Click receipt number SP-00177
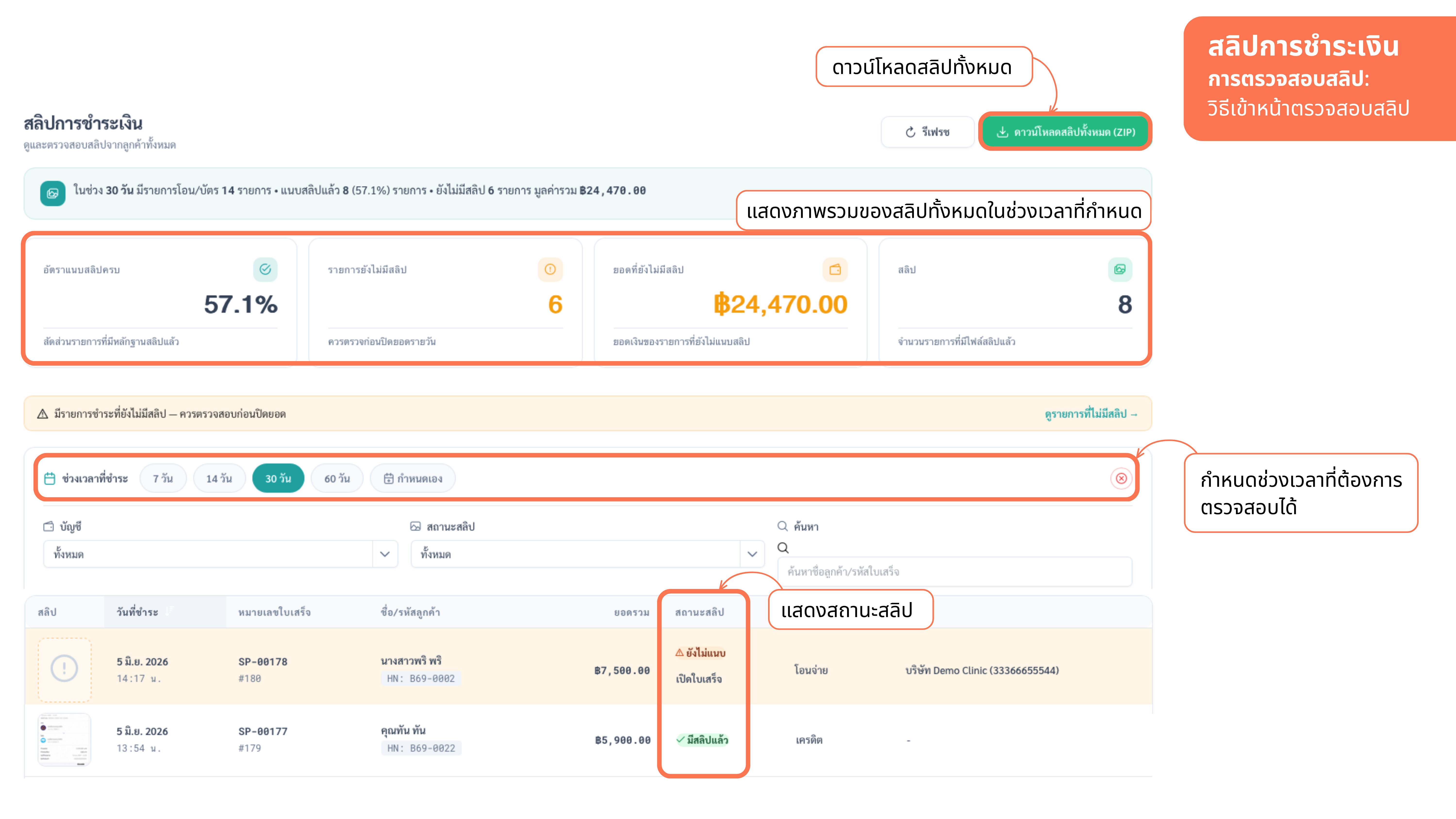The height and width of the screenshot is (819, 1456). point(263,731)
